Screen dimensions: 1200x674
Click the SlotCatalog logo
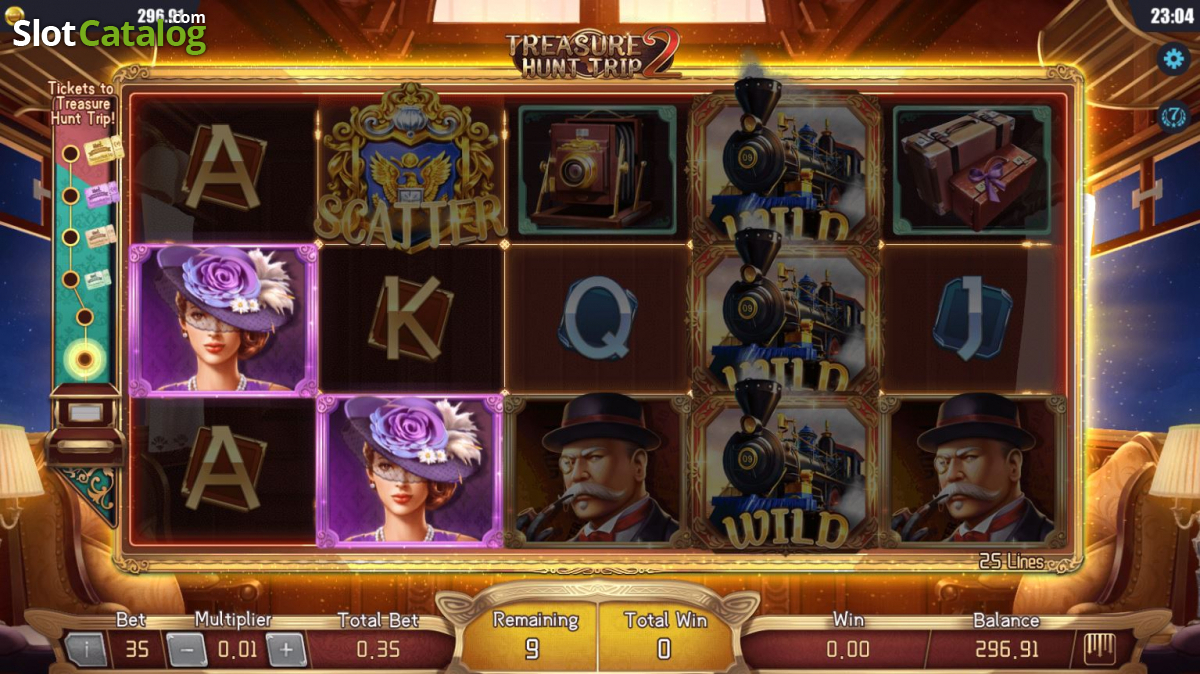[x=109, y=33]
